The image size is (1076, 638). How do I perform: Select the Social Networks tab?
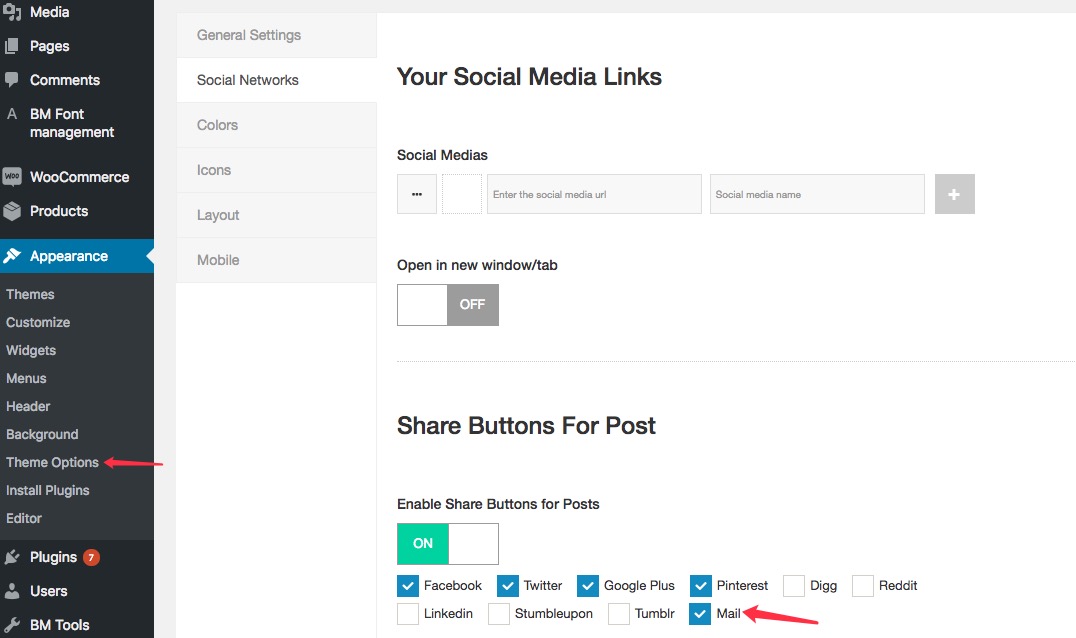coord(276,80)
